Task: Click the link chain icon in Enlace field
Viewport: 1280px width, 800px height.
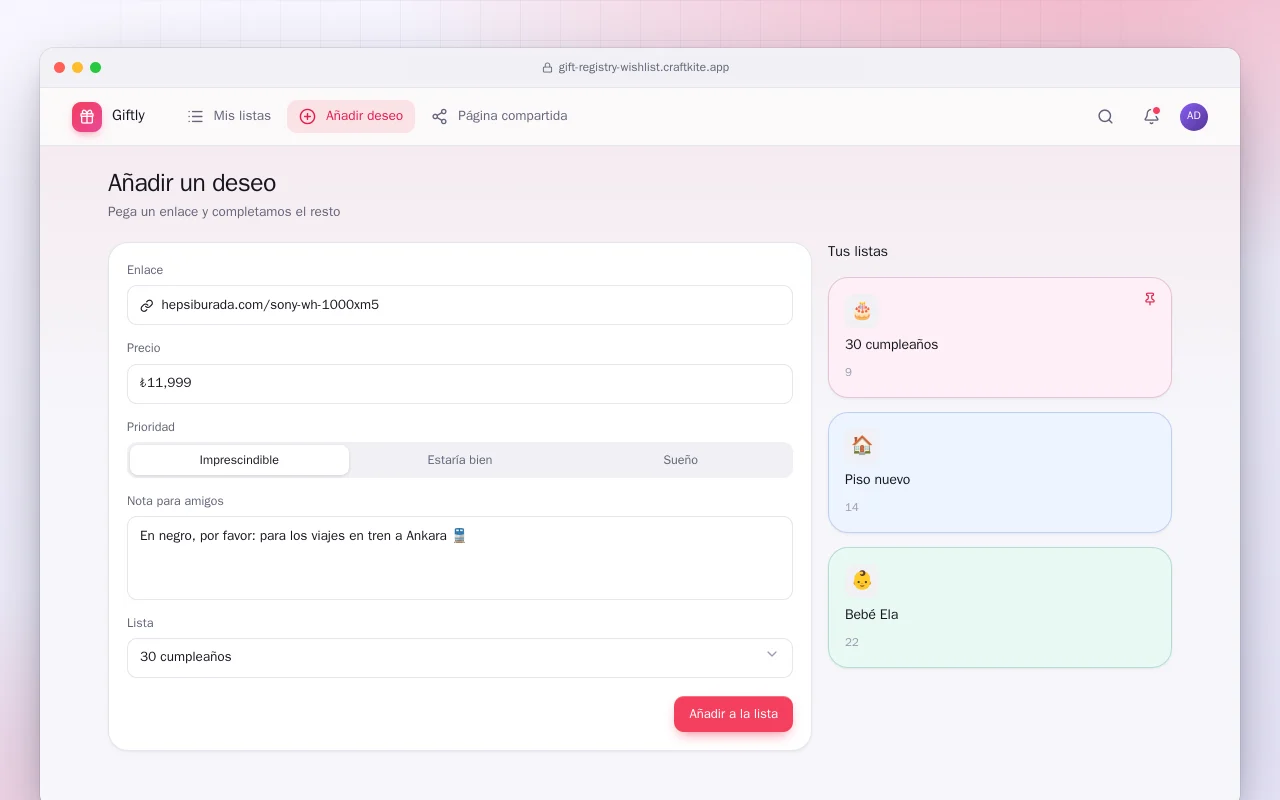Action: (x=147, y=305)
